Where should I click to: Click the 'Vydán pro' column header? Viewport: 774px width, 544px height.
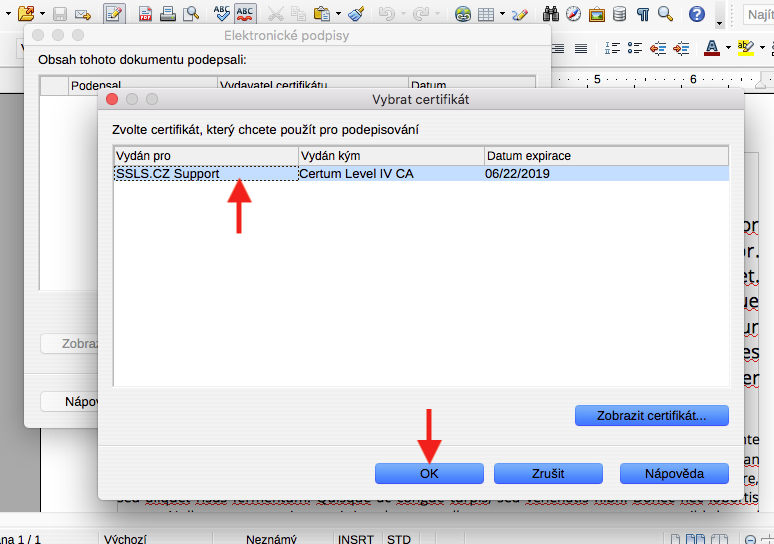205,156
